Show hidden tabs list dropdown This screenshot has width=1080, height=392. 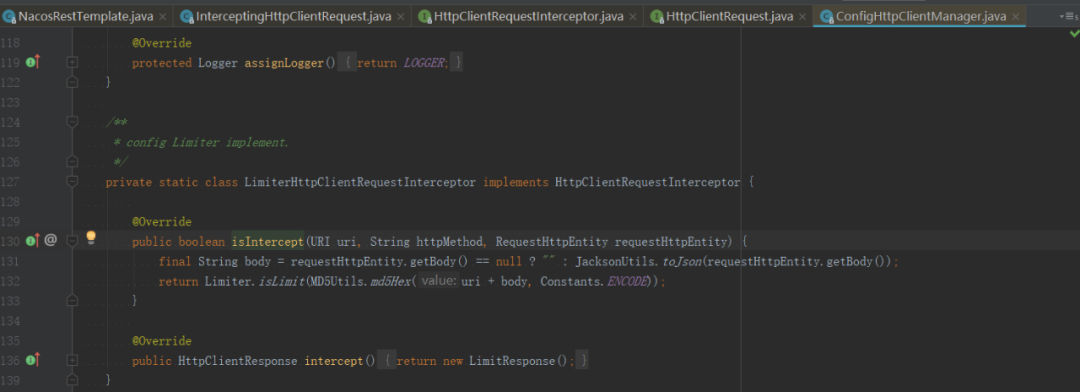point(1068,17)
